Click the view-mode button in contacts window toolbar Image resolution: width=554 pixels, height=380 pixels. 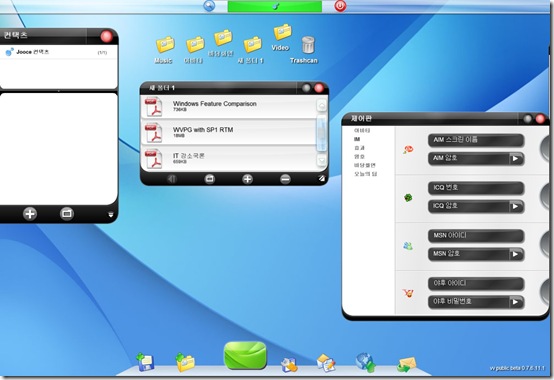[x=67, y=214]
